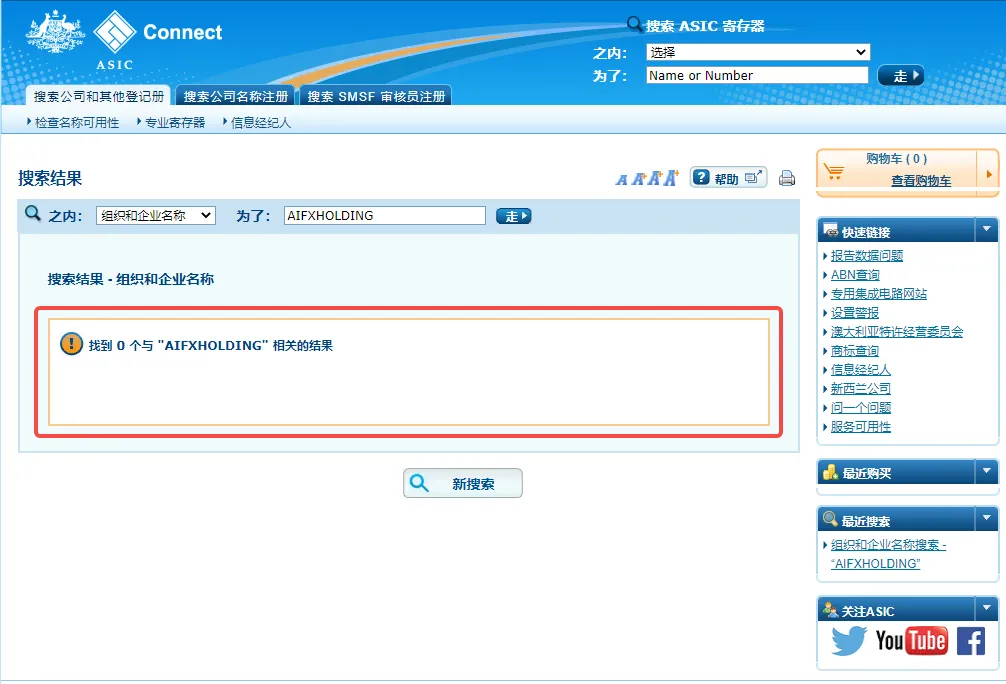Click the 找到 0 个与 AIFXHOLDING 相关的结果 message
The image size is (1006, 684).
click(x=210, y=345)
